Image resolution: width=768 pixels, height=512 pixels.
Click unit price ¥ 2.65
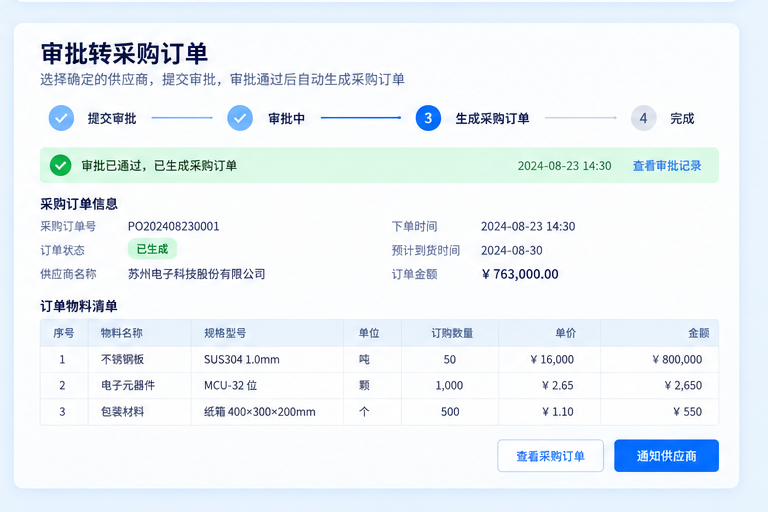point(557,386)
